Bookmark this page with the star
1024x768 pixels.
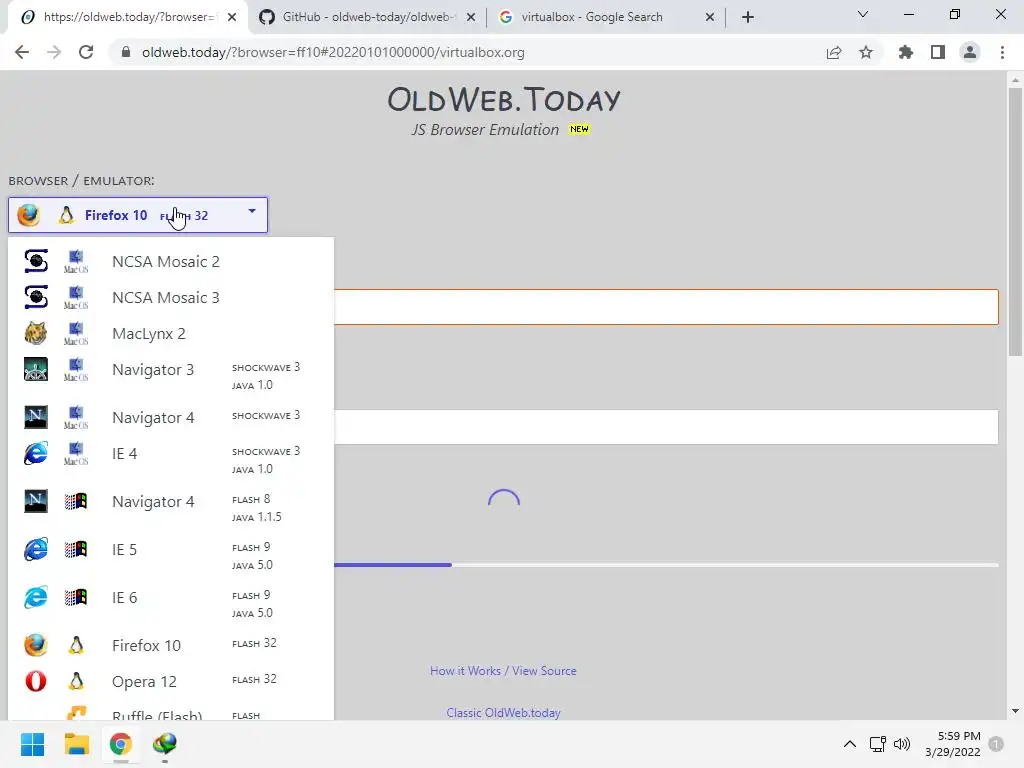[866, 52]
